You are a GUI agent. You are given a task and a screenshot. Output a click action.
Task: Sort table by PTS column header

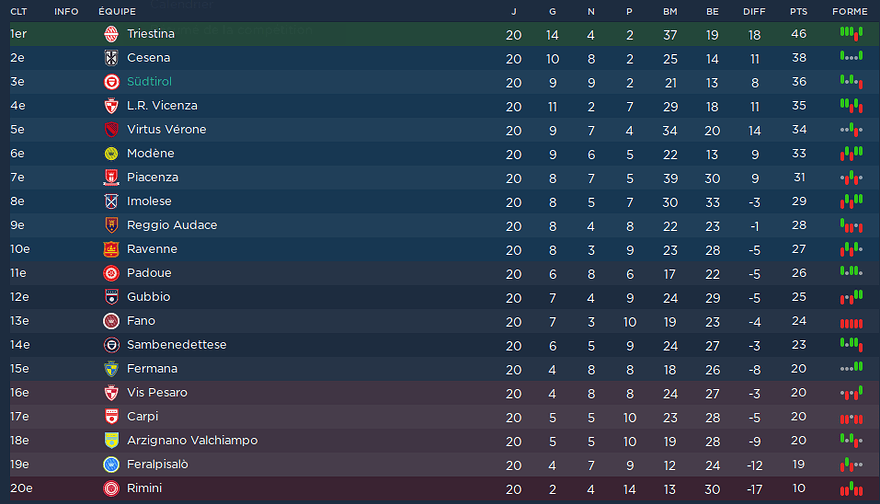[x=798, y=11]
